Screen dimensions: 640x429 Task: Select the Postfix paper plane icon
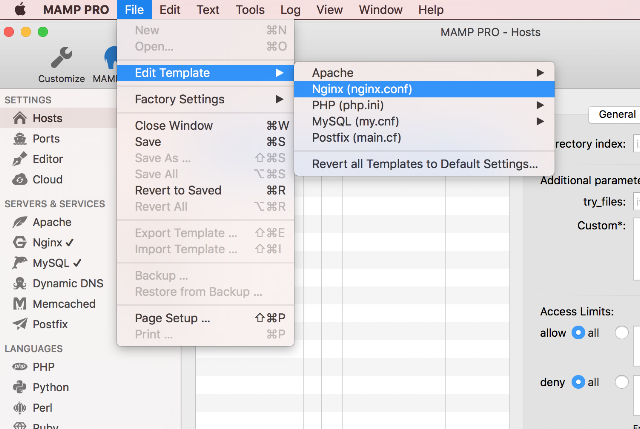tap(20, 324)
